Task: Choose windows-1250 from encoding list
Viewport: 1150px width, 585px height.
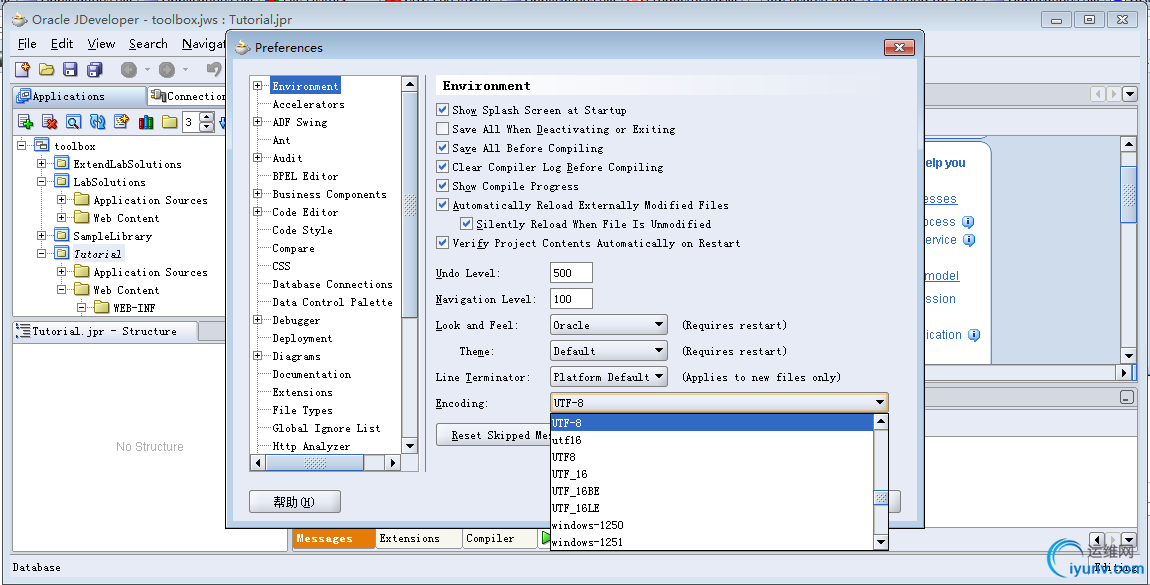Action: tap(712, 525)
